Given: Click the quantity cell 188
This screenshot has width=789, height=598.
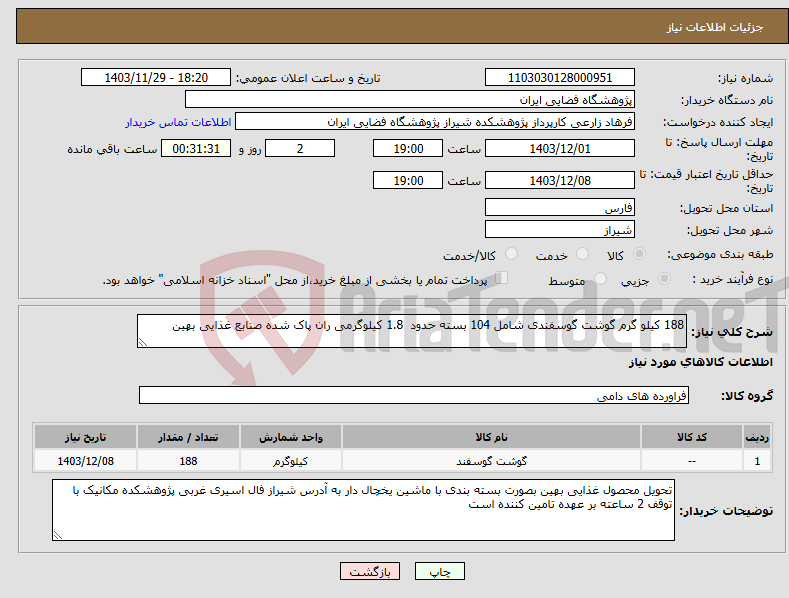Looking at the screenshot, I should pos(188,461).
